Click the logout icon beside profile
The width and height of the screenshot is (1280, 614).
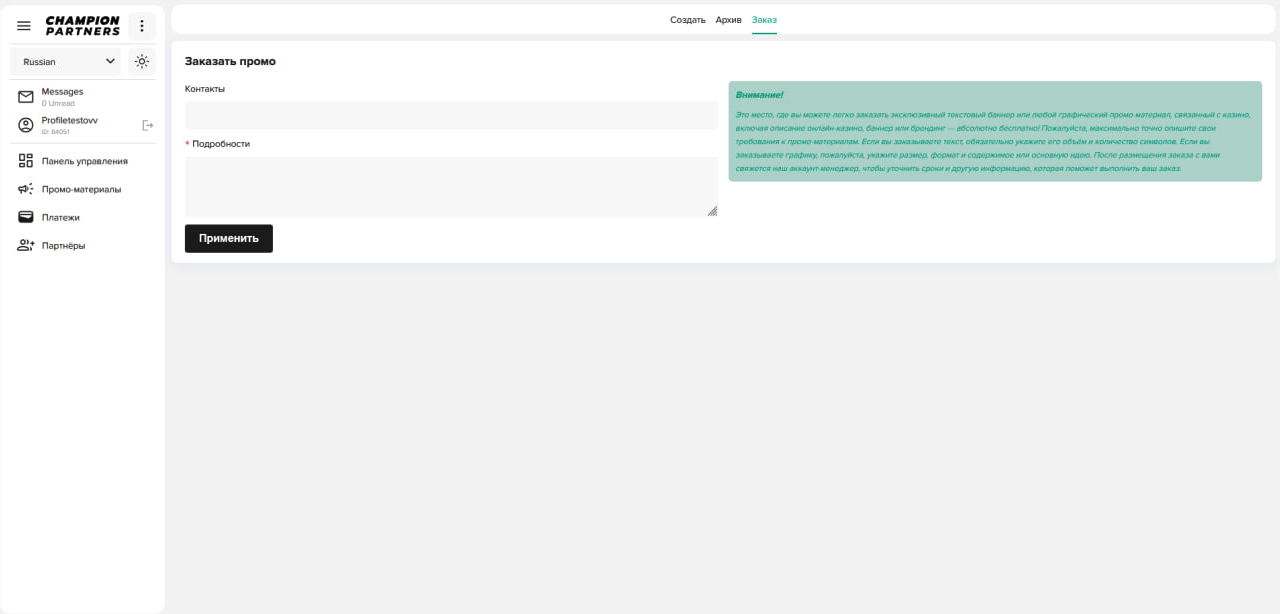148,125
